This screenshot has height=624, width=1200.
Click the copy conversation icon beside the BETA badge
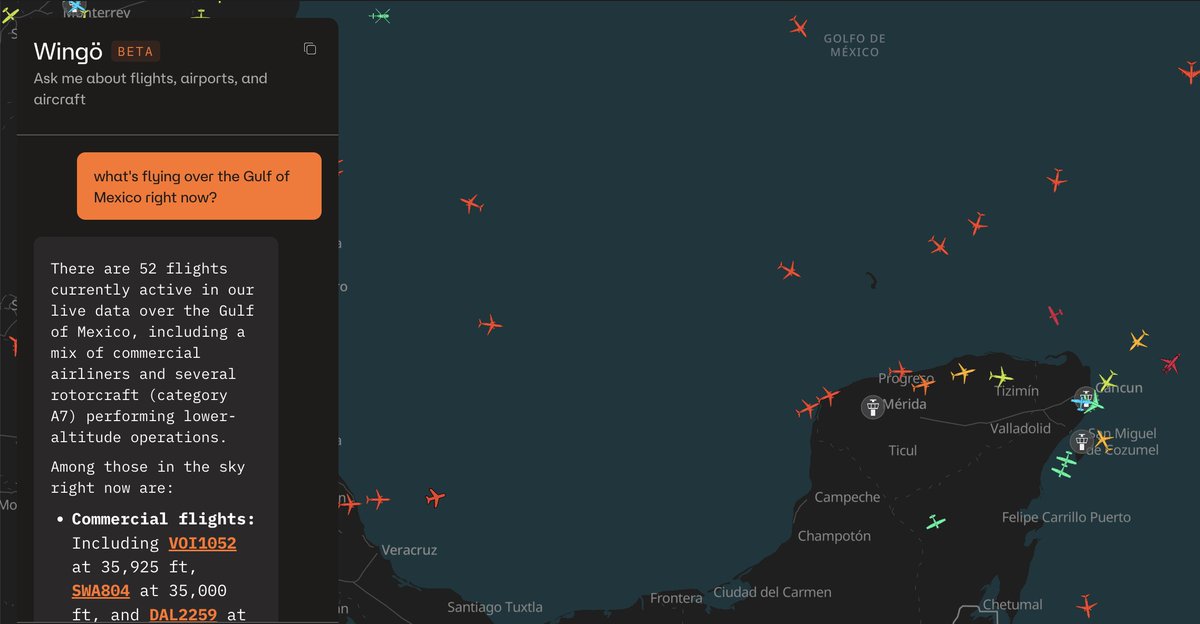coord(310,49)
